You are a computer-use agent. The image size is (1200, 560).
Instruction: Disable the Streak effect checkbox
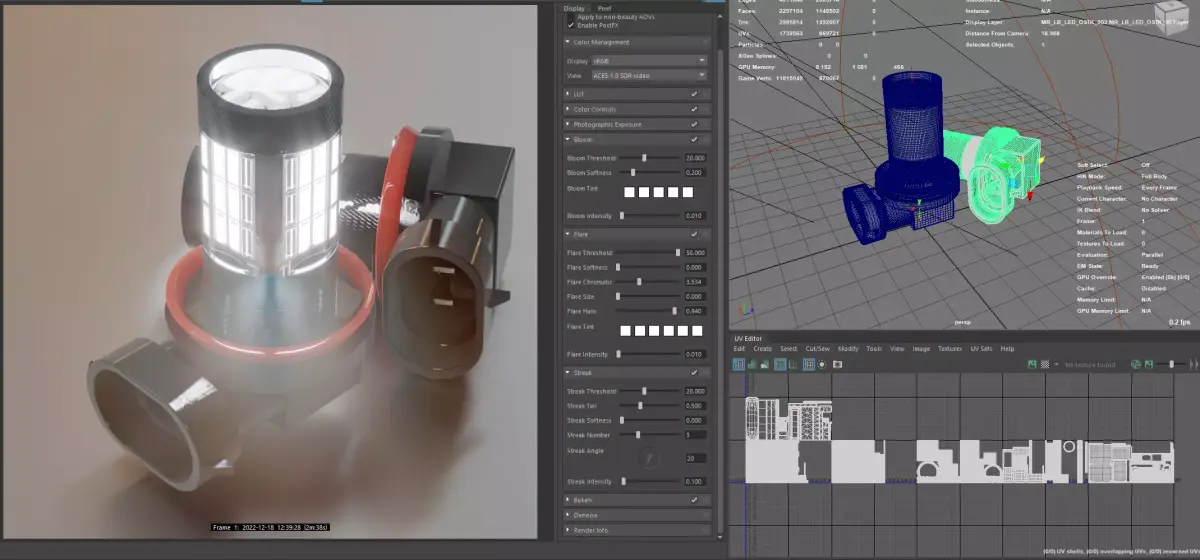694,373
